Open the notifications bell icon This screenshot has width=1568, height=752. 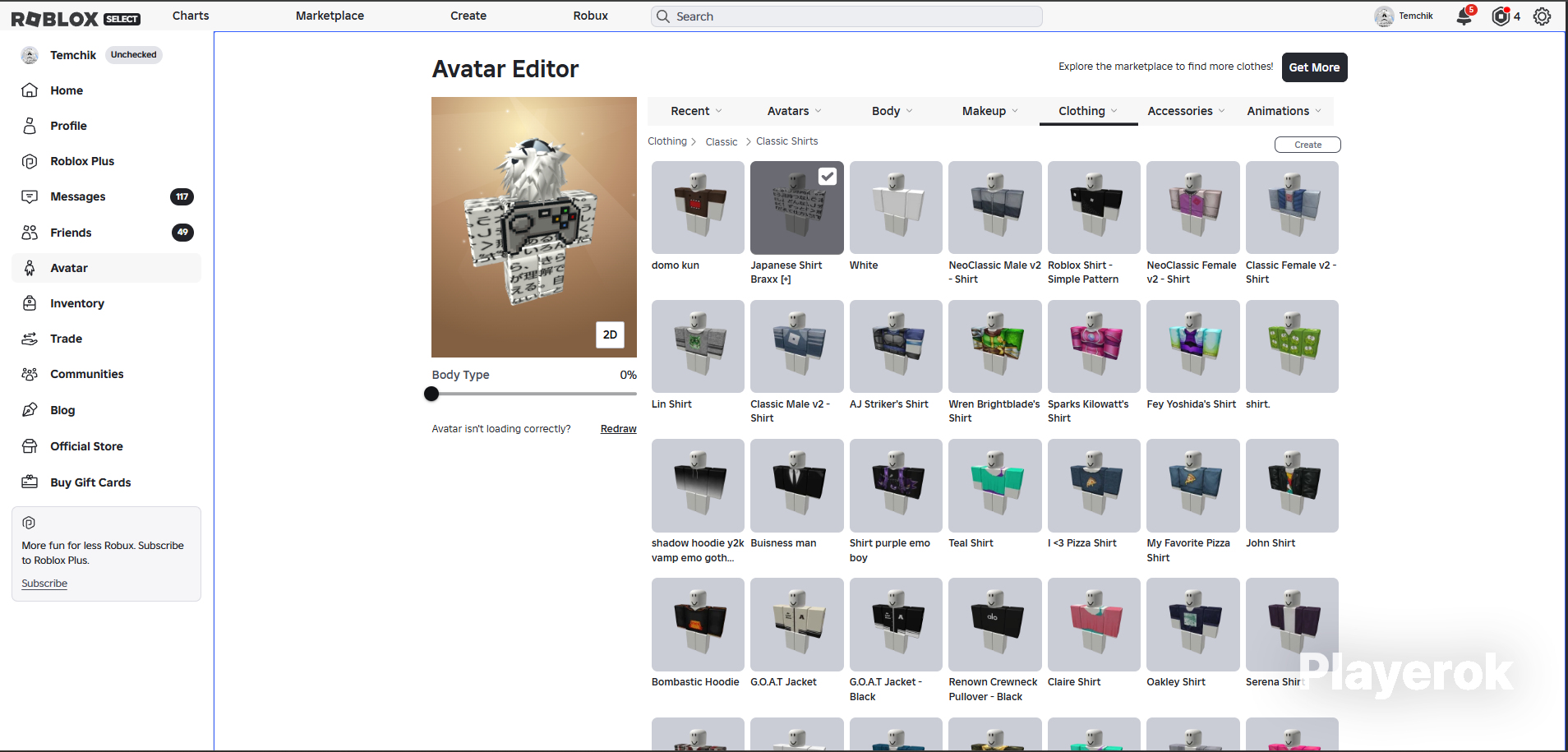tap(1464, 16)
